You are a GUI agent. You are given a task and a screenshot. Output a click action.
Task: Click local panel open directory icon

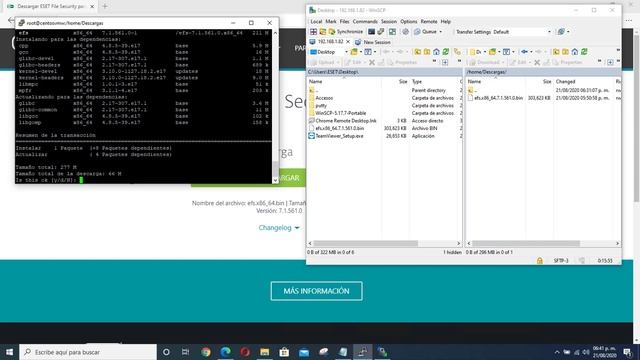click(x=354, y=52)
